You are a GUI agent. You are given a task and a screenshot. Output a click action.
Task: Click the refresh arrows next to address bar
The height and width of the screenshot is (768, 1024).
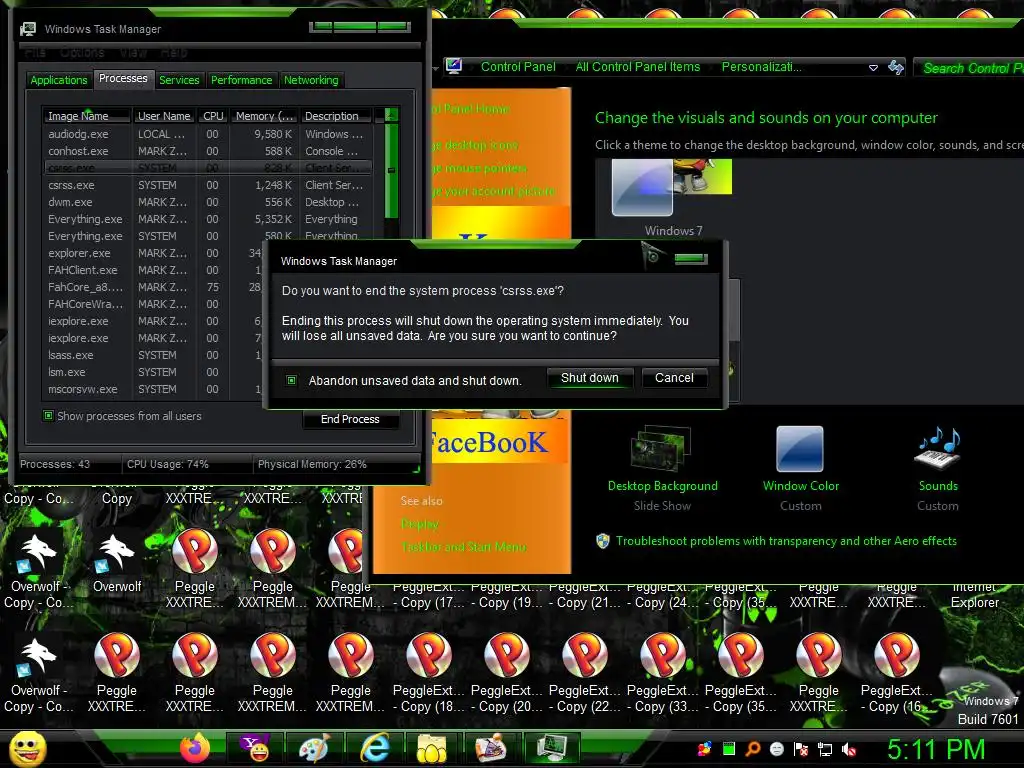[x=896, y=67]
